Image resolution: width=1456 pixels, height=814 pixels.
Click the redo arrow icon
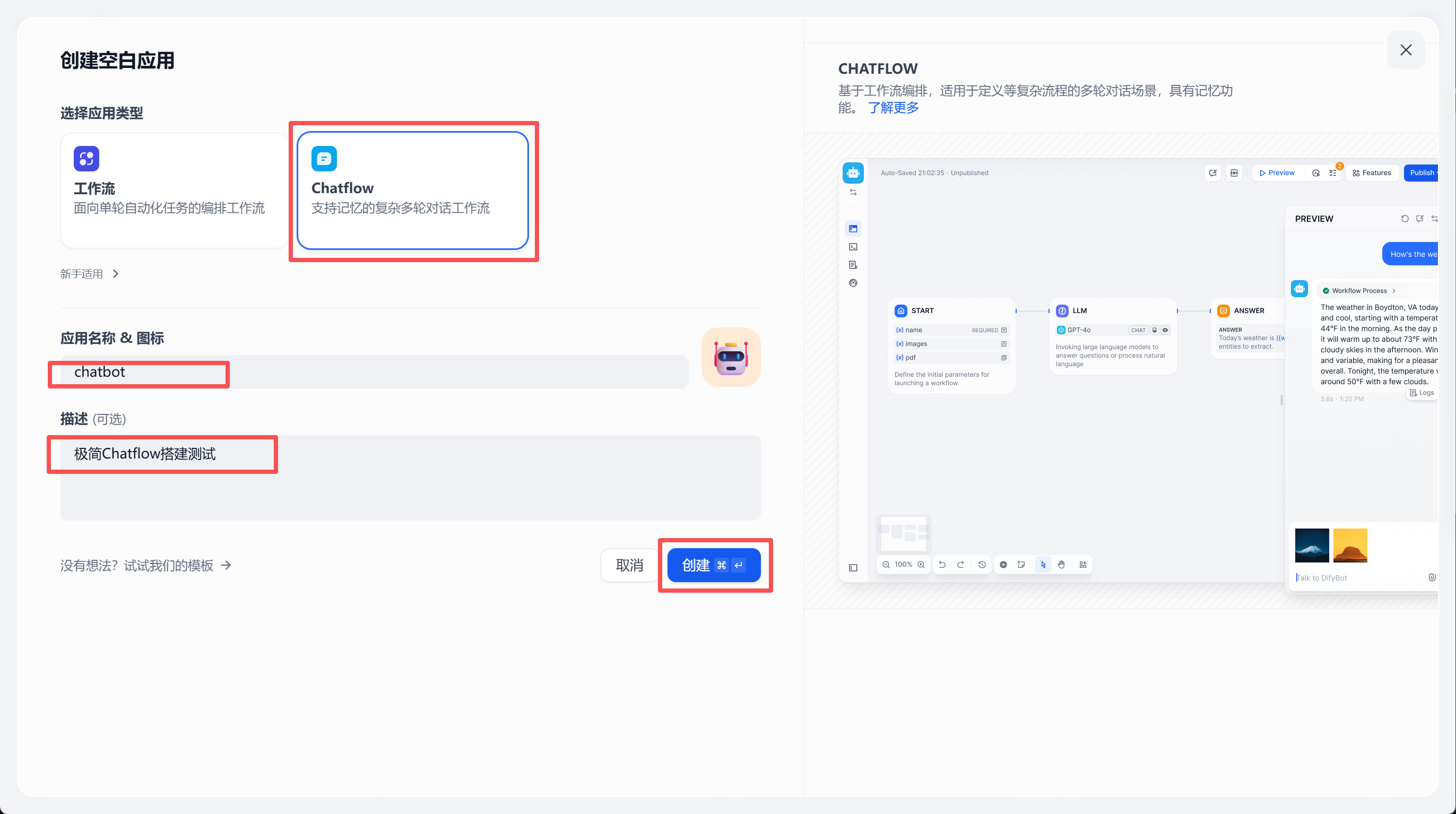click(960, 565)
